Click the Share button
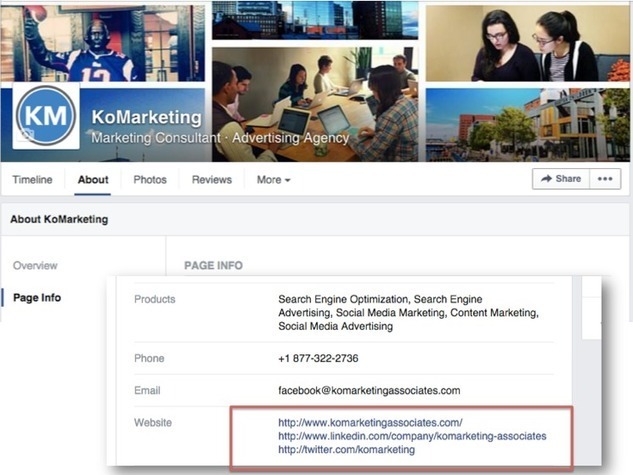Image resolution: width=633 pixels, height=475 pixels. pyautogui.click(x=560, y=179)
